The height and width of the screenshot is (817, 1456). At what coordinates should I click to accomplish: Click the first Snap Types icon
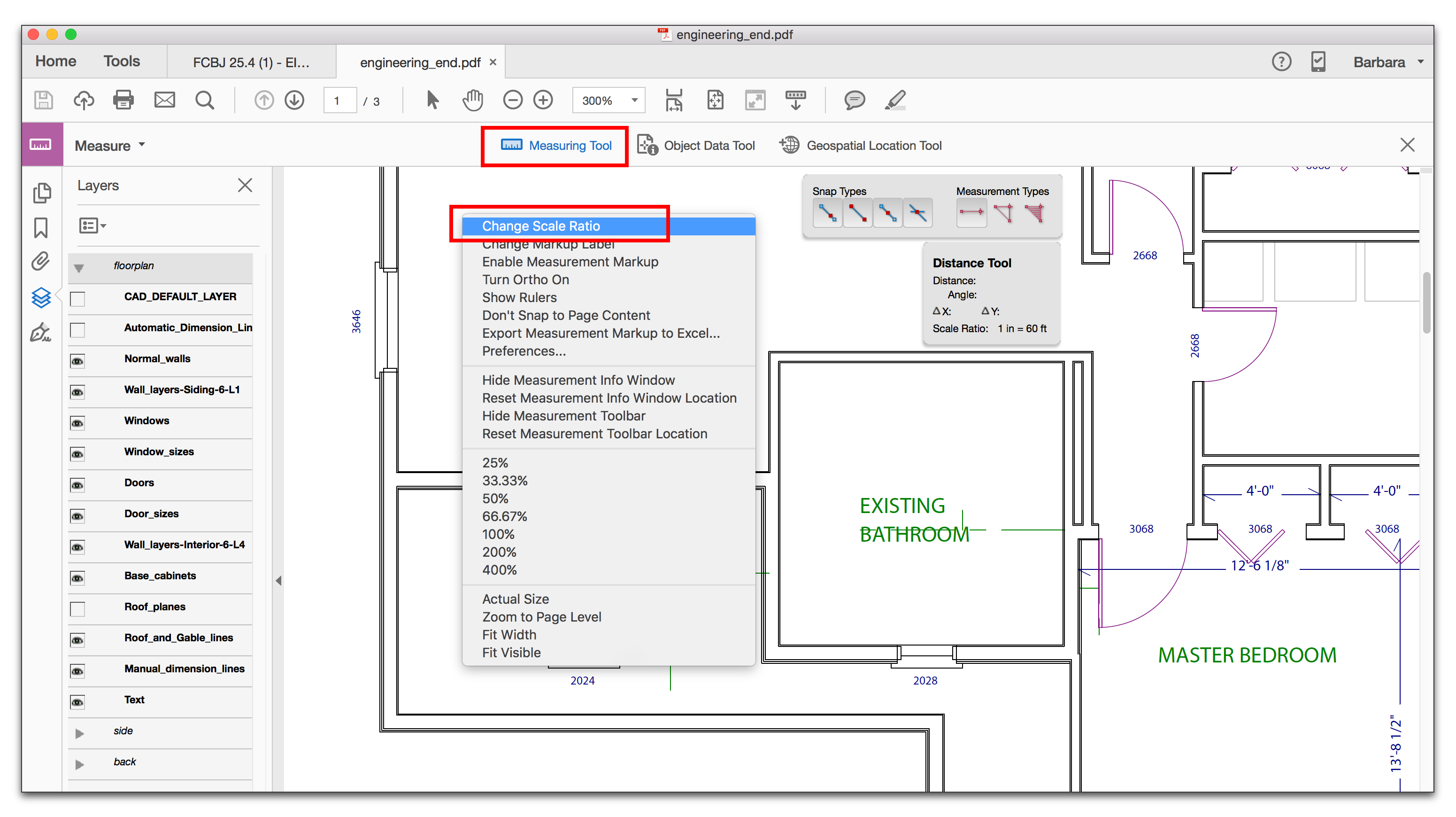(x=827, y=213)
